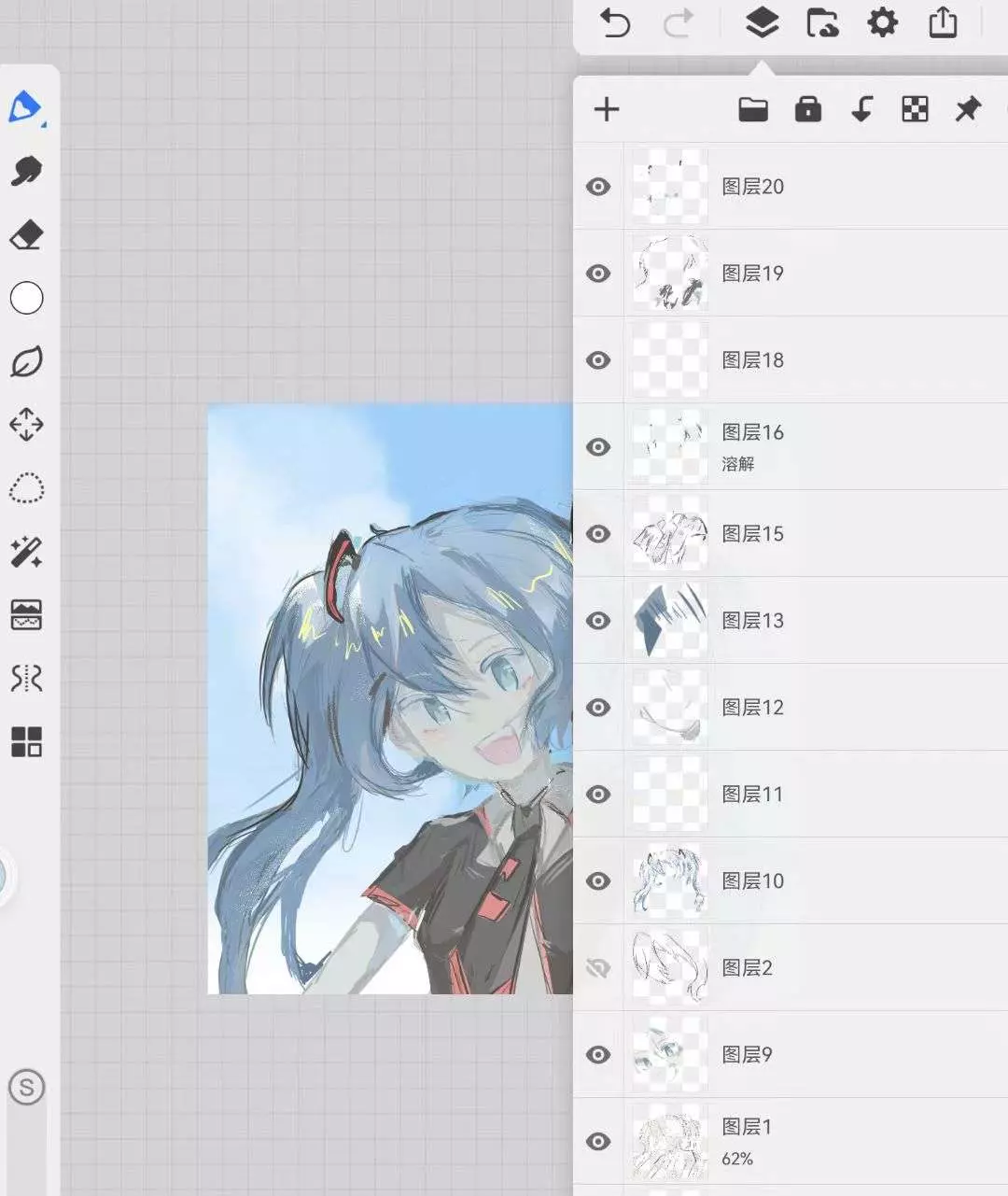The height and width of the screenshot is (1196, 1008).
Task: Open the export share menu
Action: [x=943, y=22]
